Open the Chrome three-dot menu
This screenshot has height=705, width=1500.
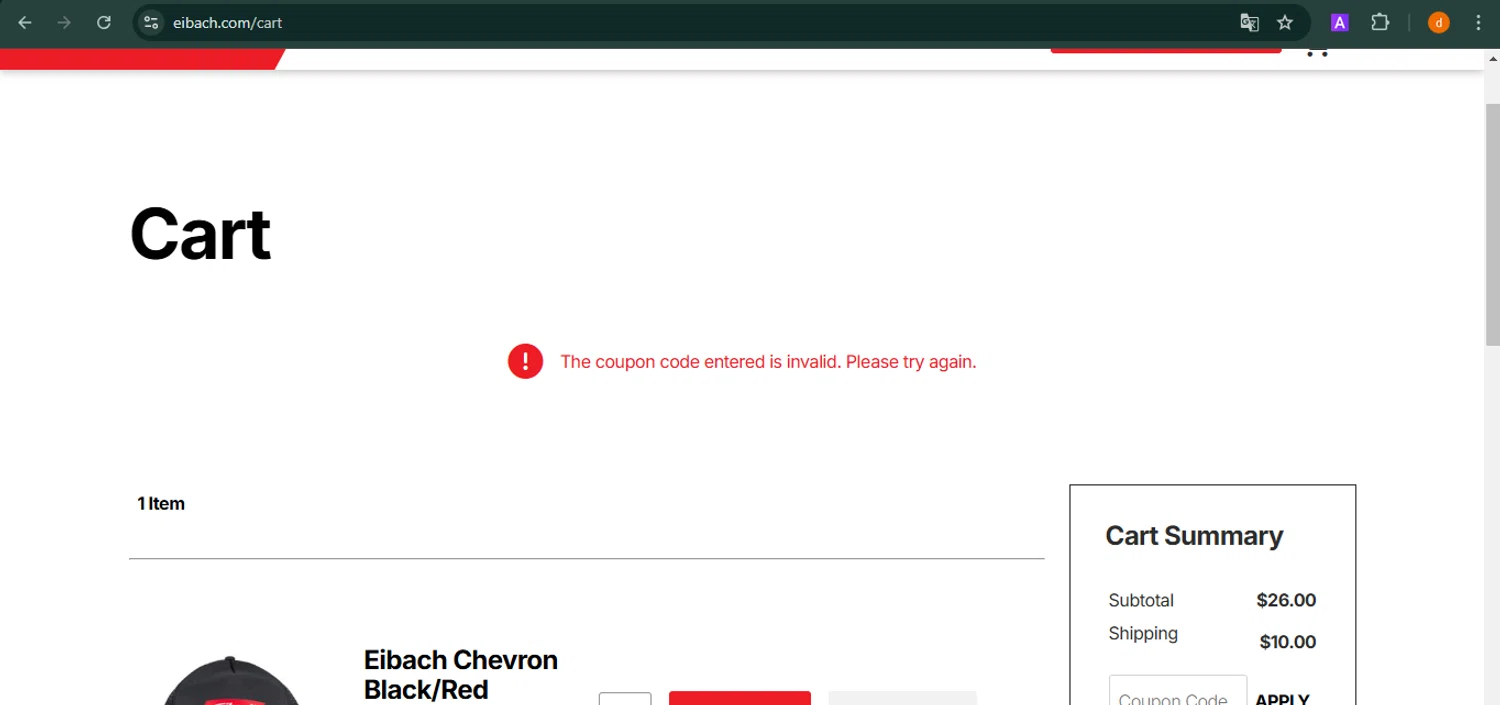point(1478,22)
